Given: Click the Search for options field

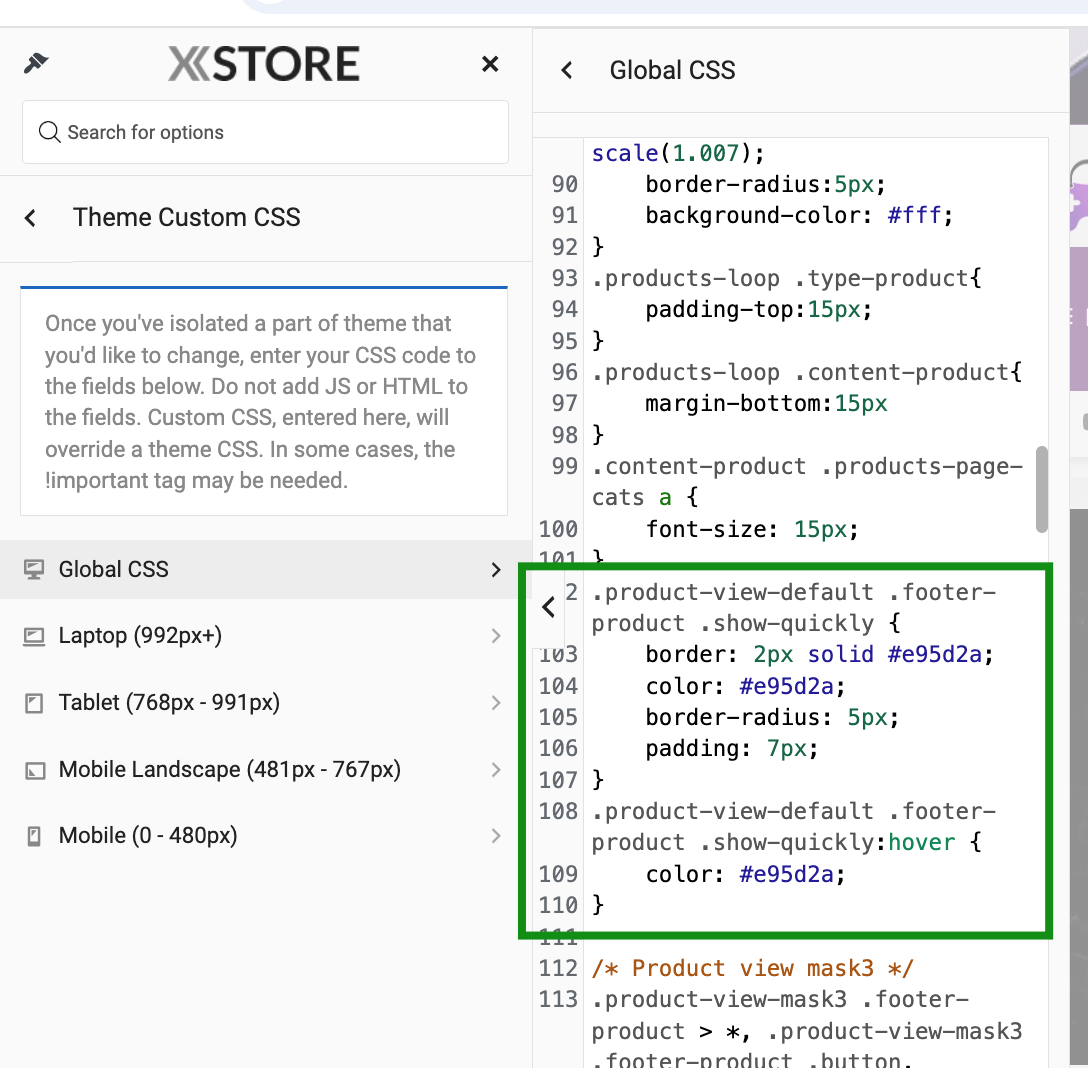Looking at the screenshot, I should pos(265,132).
